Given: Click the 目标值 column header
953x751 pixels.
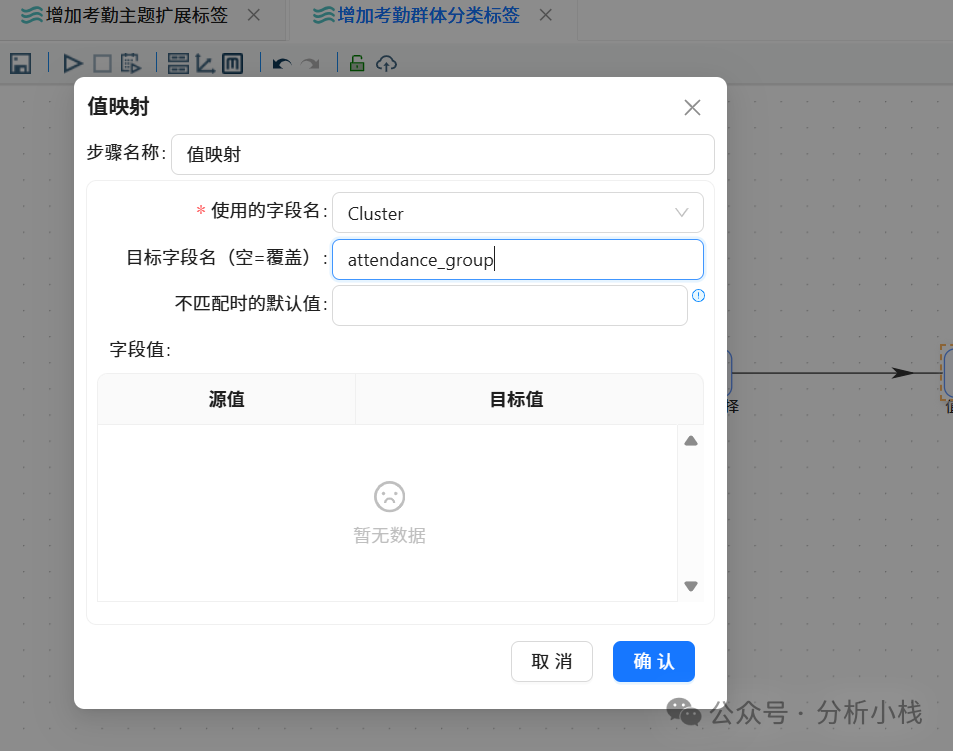Looking at the screenshot, I should (517, 399).
